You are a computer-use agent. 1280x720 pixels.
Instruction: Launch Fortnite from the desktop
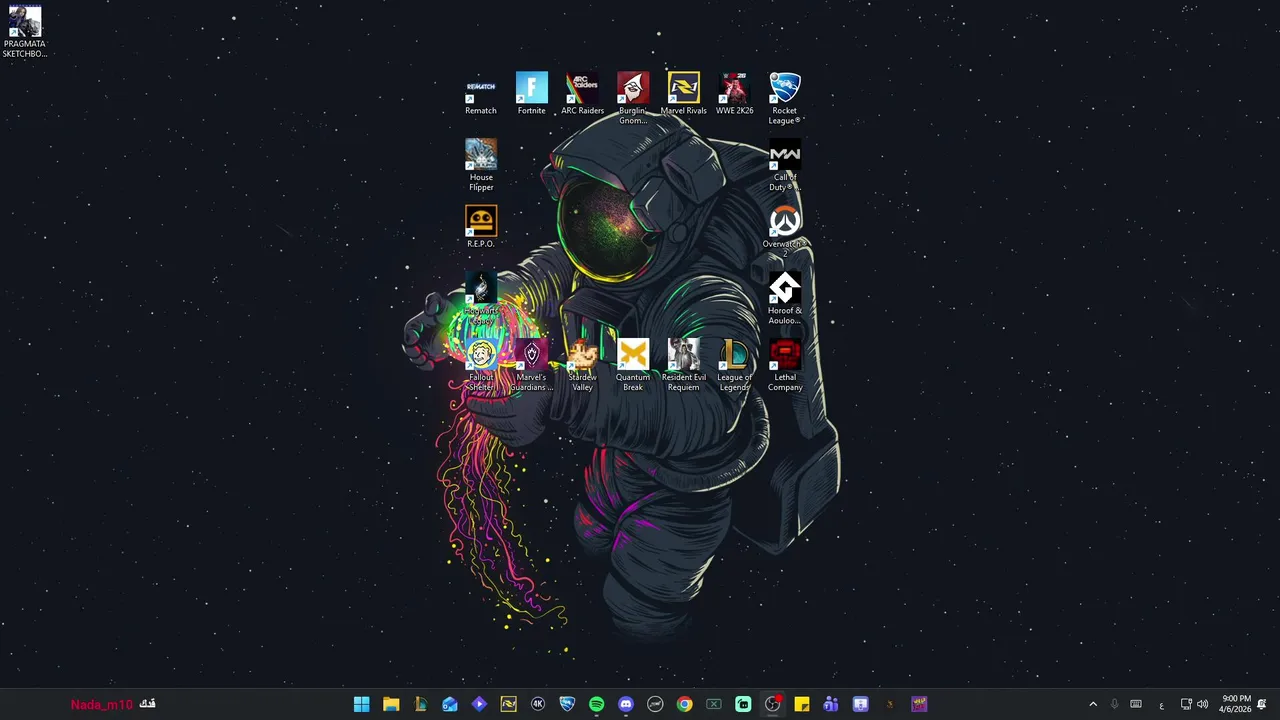(x=532, y=95)
